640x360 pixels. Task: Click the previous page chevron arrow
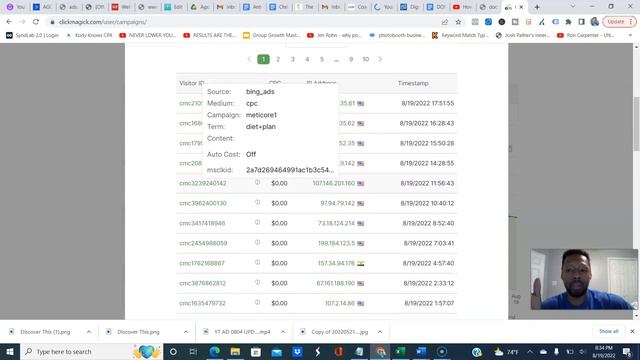point(249,59)
